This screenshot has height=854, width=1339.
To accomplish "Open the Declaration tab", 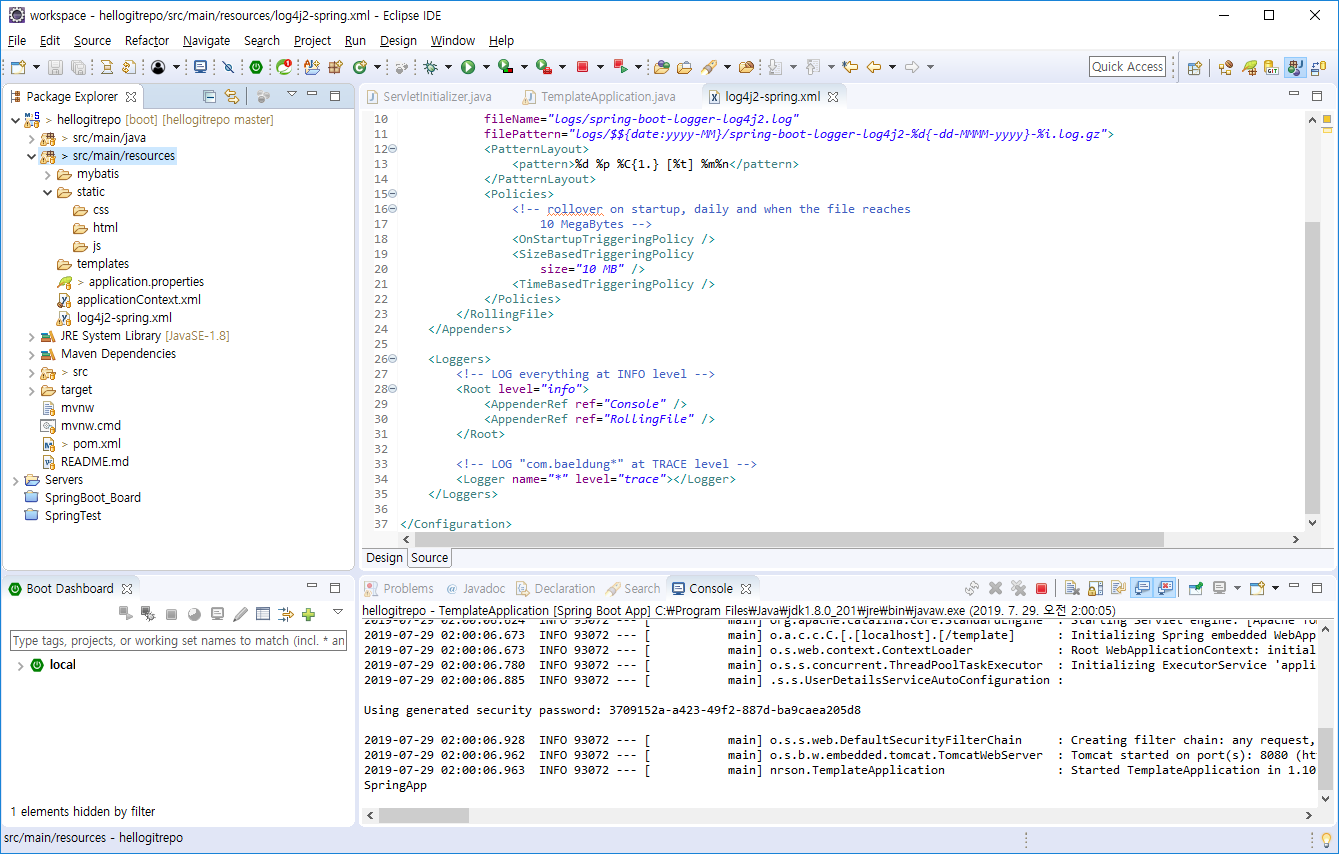I will [x=555, y=589].
